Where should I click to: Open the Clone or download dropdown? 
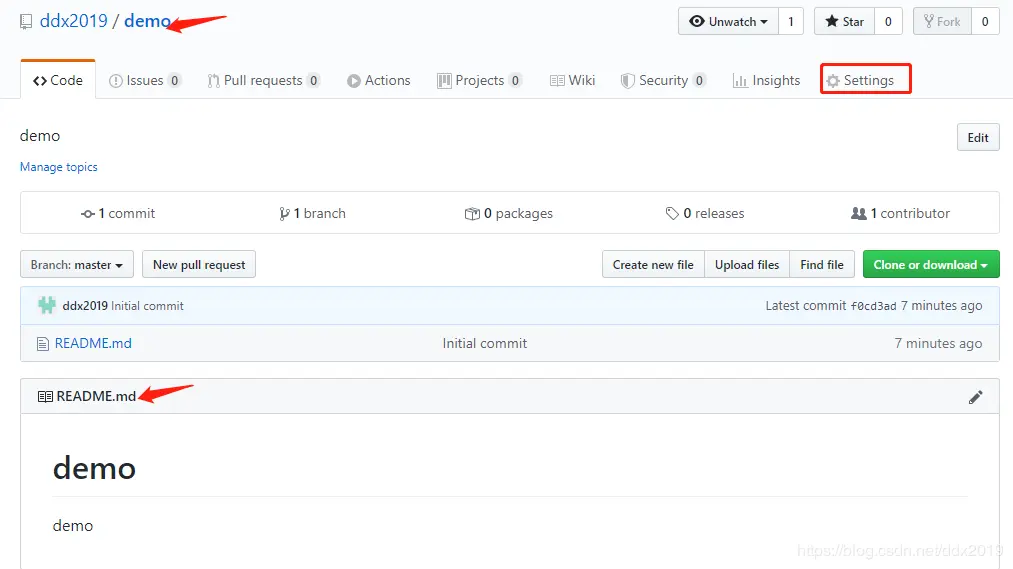tap(931, 265)
